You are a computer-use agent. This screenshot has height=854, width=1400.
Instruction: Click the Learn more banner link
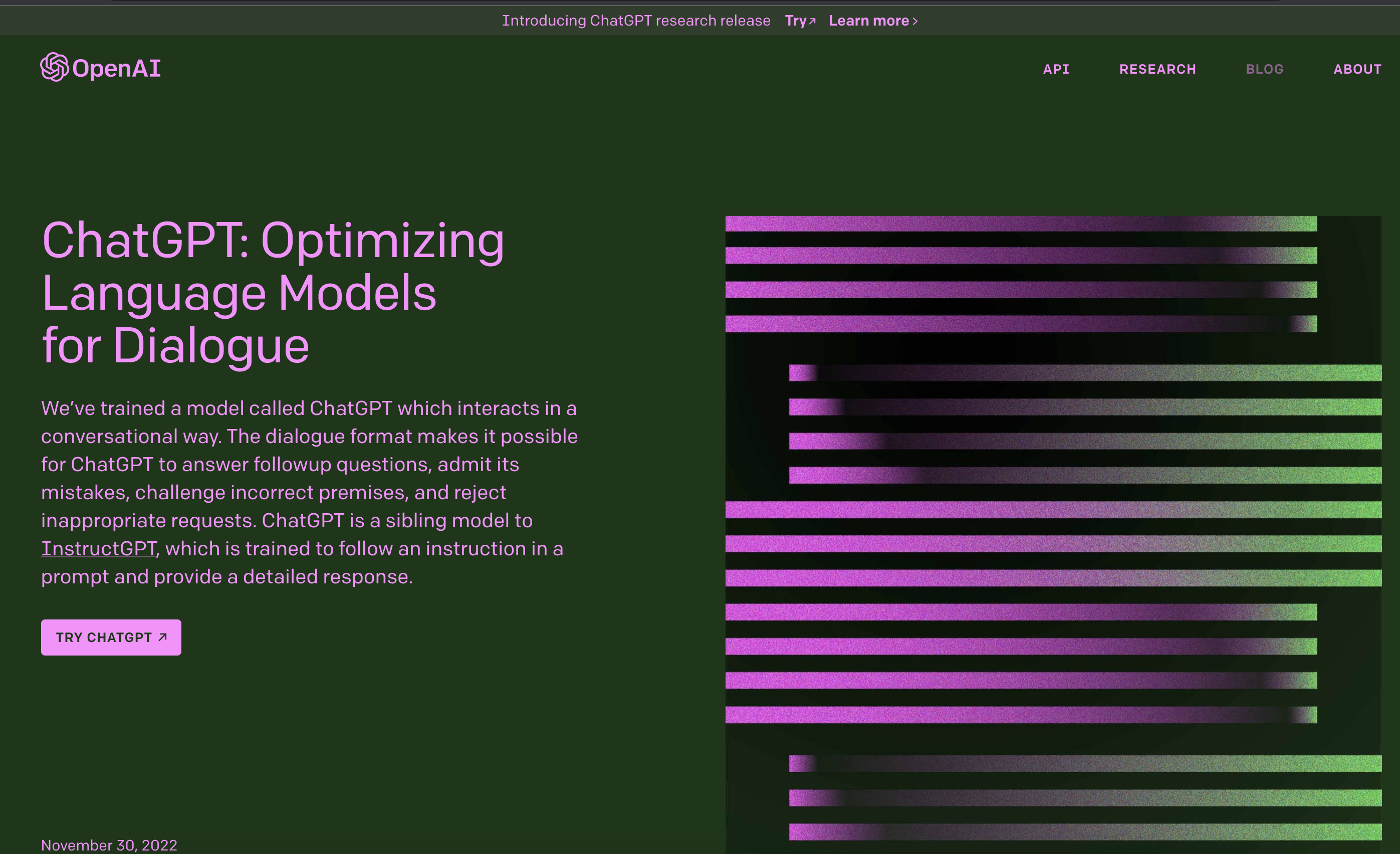[868, 21]
